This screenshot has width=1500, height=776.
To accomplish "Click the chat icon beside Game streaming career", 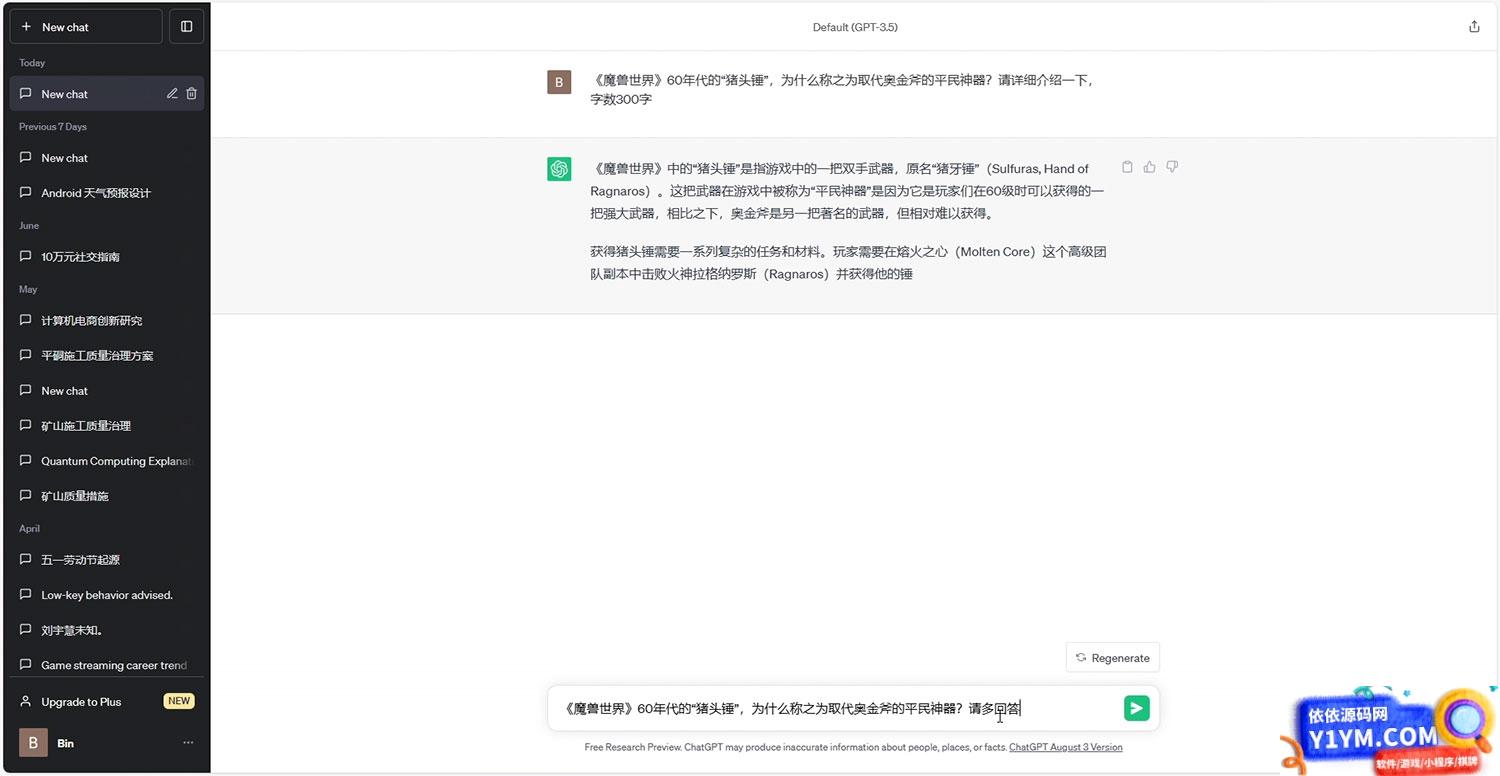I will (x=26, y=665).
